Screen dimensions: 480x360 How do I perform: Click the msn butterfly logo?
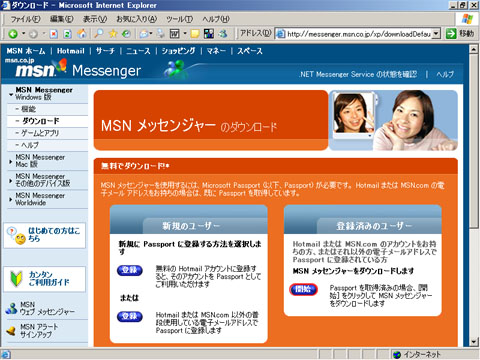pos(41,68)
